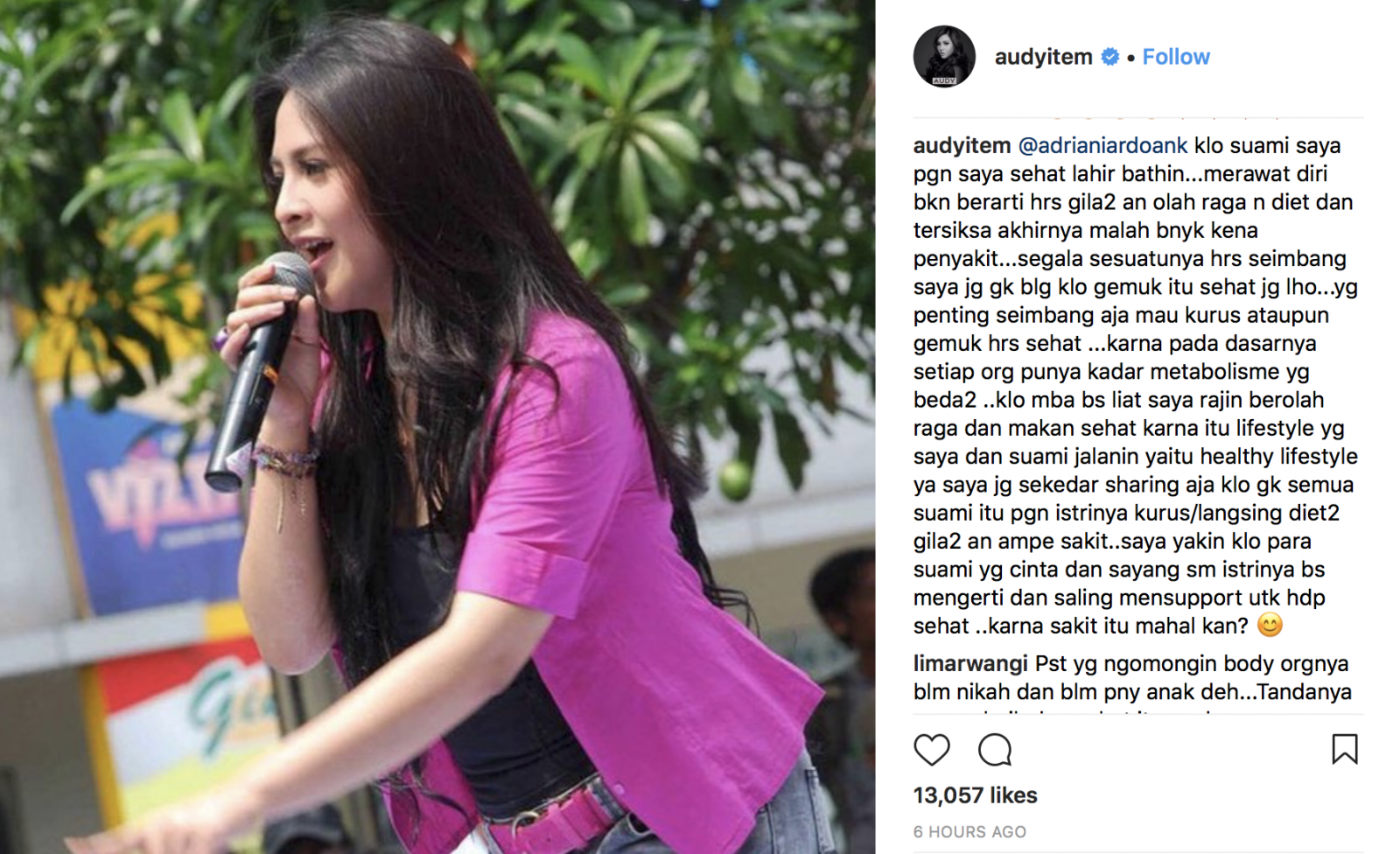Click the caption text paragraph
The image size is (1400, 854).
pos(1136,385)
